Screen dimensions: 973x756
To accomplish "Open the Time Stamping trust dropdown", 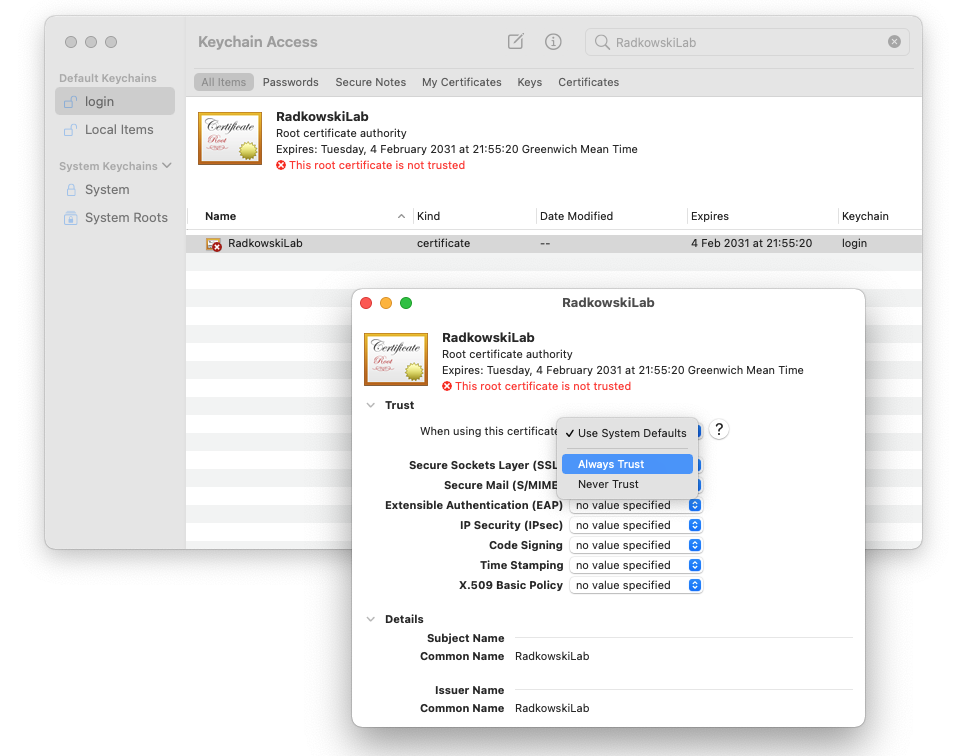I will click(635, 565).
